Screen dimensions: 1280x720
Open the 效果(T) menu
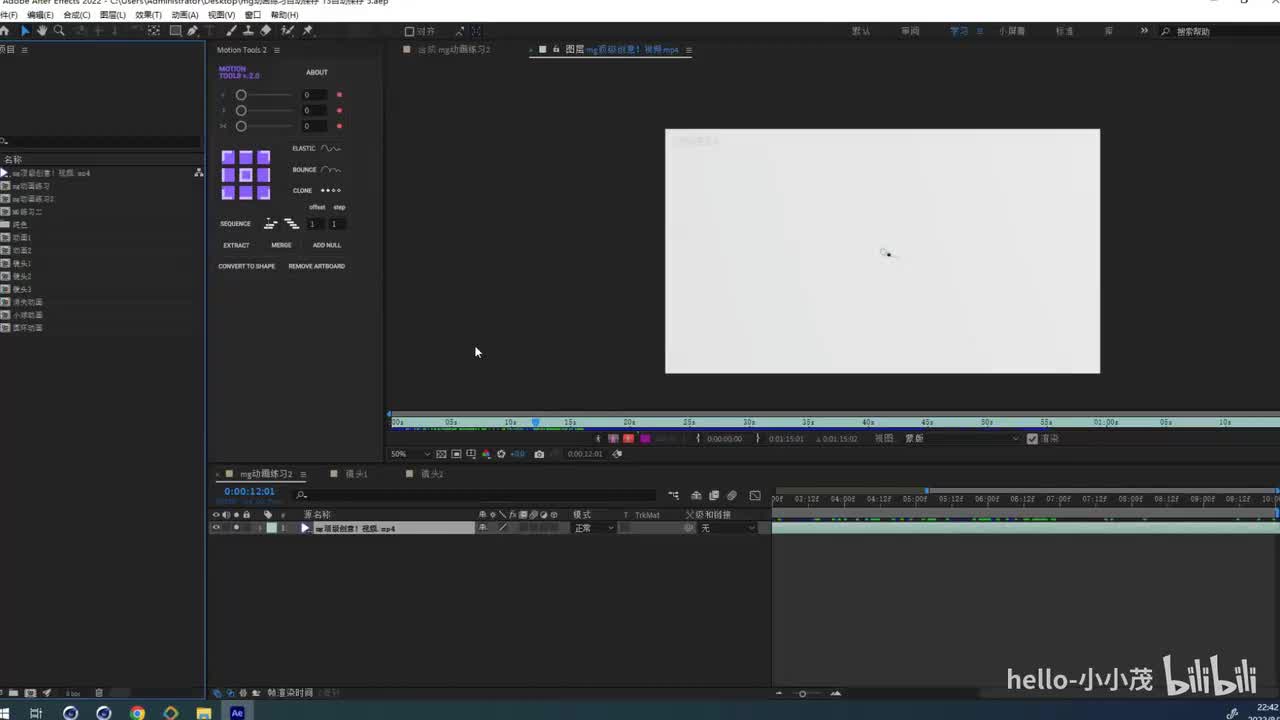pos(148,15)
